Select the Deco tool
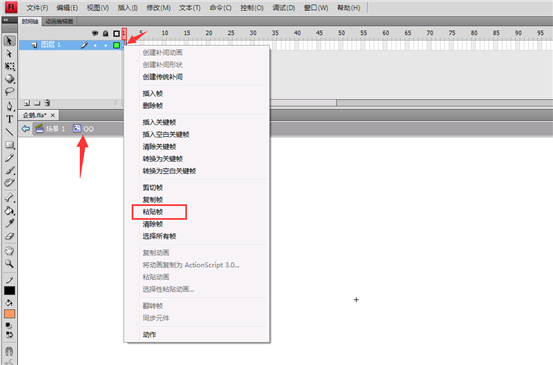Image resolution: width=553 pixels, height=365 pixels. (x=9, y=183)
